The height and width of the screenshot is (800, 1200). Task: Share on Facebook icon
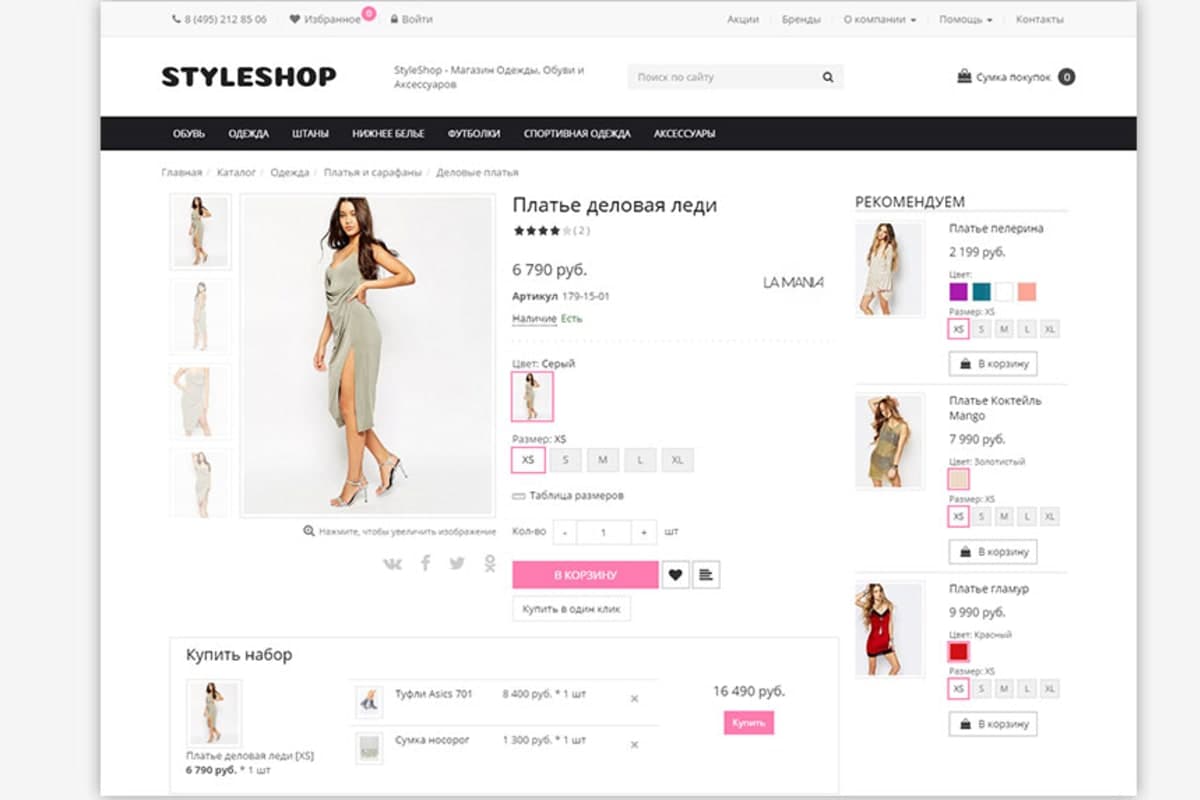425,563
